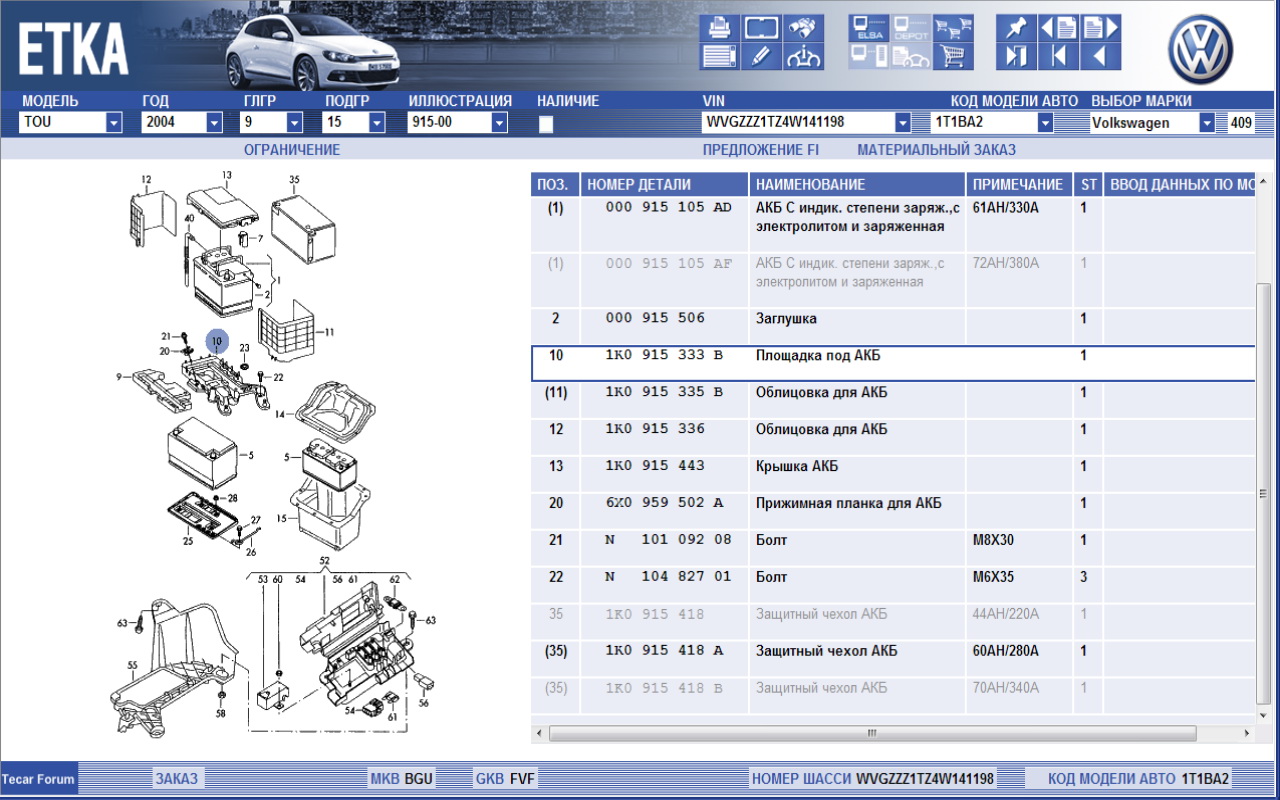
Task: Click the exit door icon
Action: [x=1016, y=56]
